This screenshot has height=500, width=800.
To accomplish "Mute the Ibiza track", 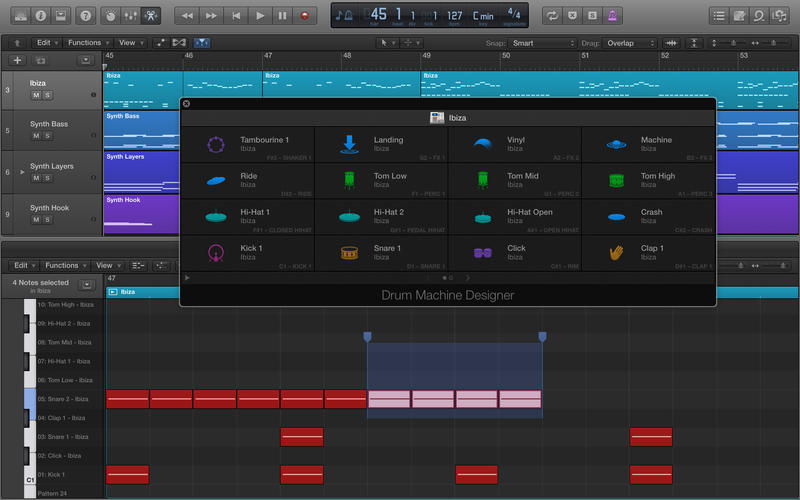I will 36,95.
